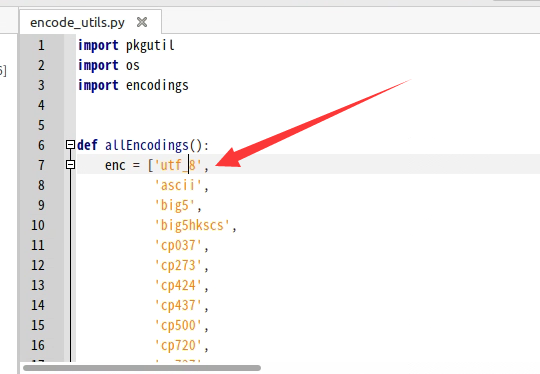
Task: Click line number 7 in gutter
Action: 41,165
